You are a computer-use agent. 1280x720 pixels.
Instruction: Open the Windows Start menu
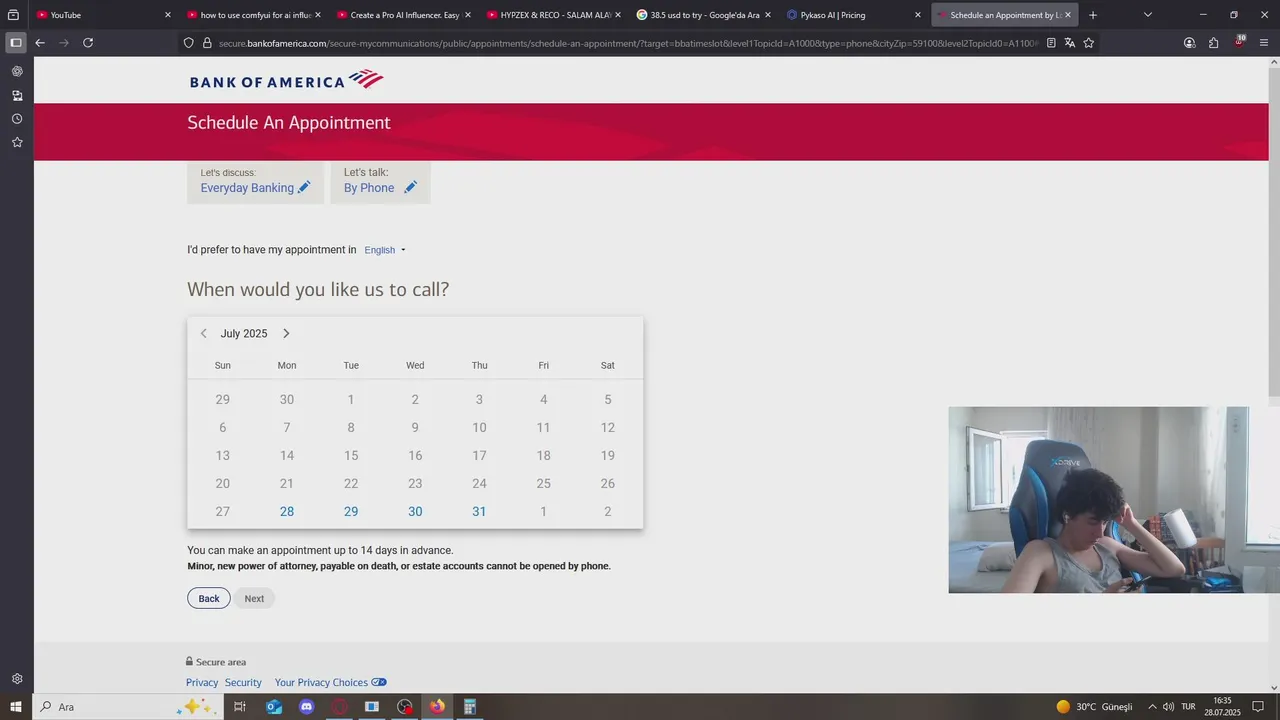[x=16, y=707]
